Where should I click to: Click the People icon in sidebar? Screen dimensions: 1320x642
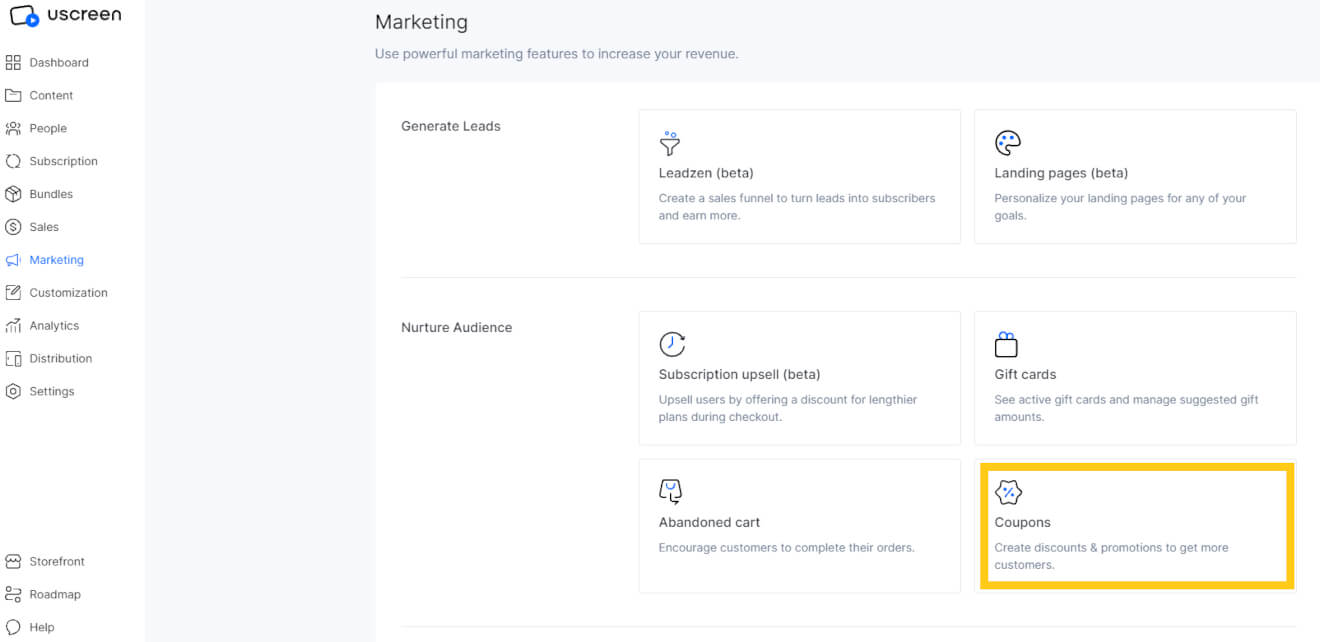pyautogui.click(x=13, y=129)
